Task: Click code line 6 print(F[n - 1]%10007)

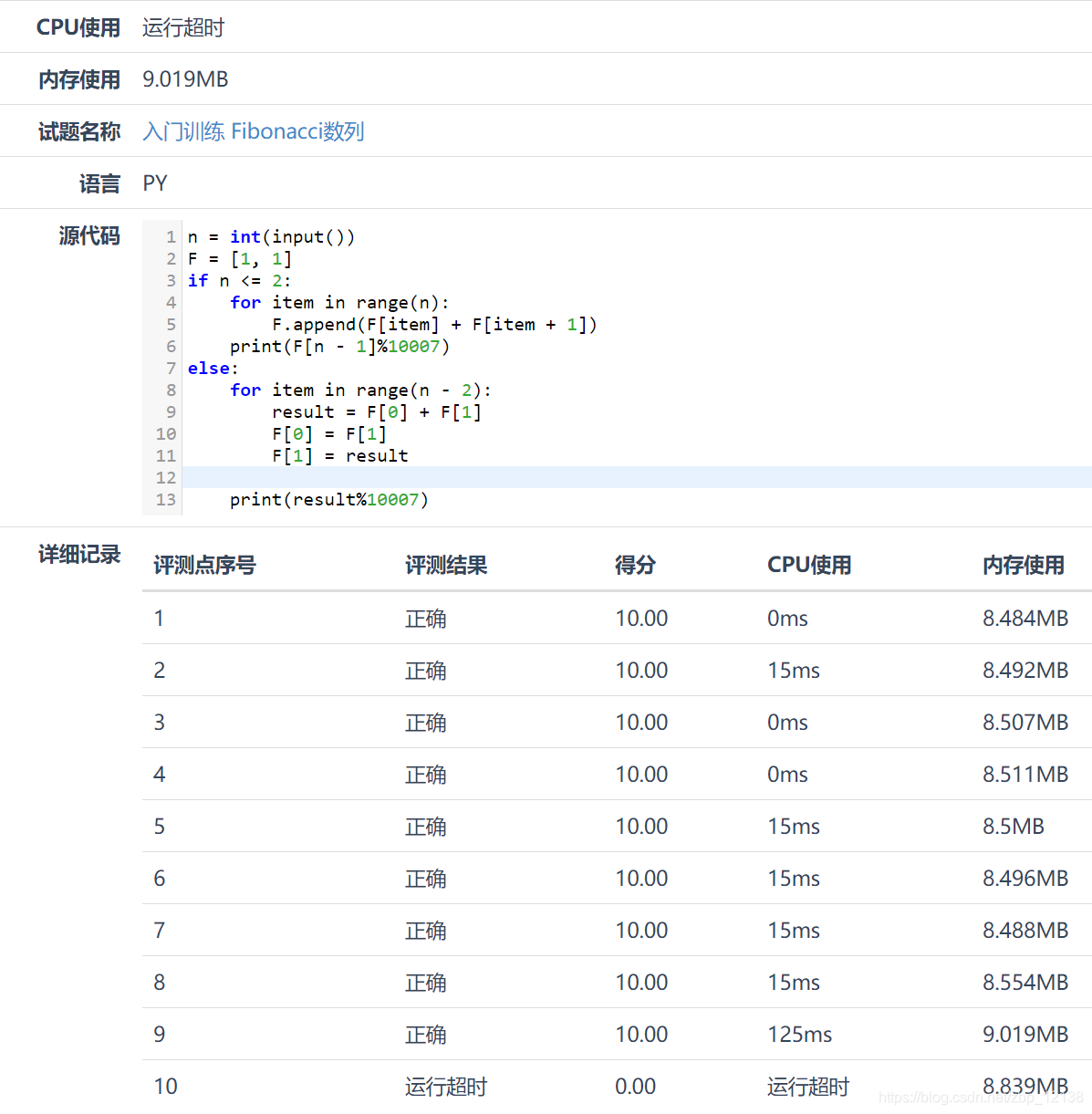Action: coord(339,347)
